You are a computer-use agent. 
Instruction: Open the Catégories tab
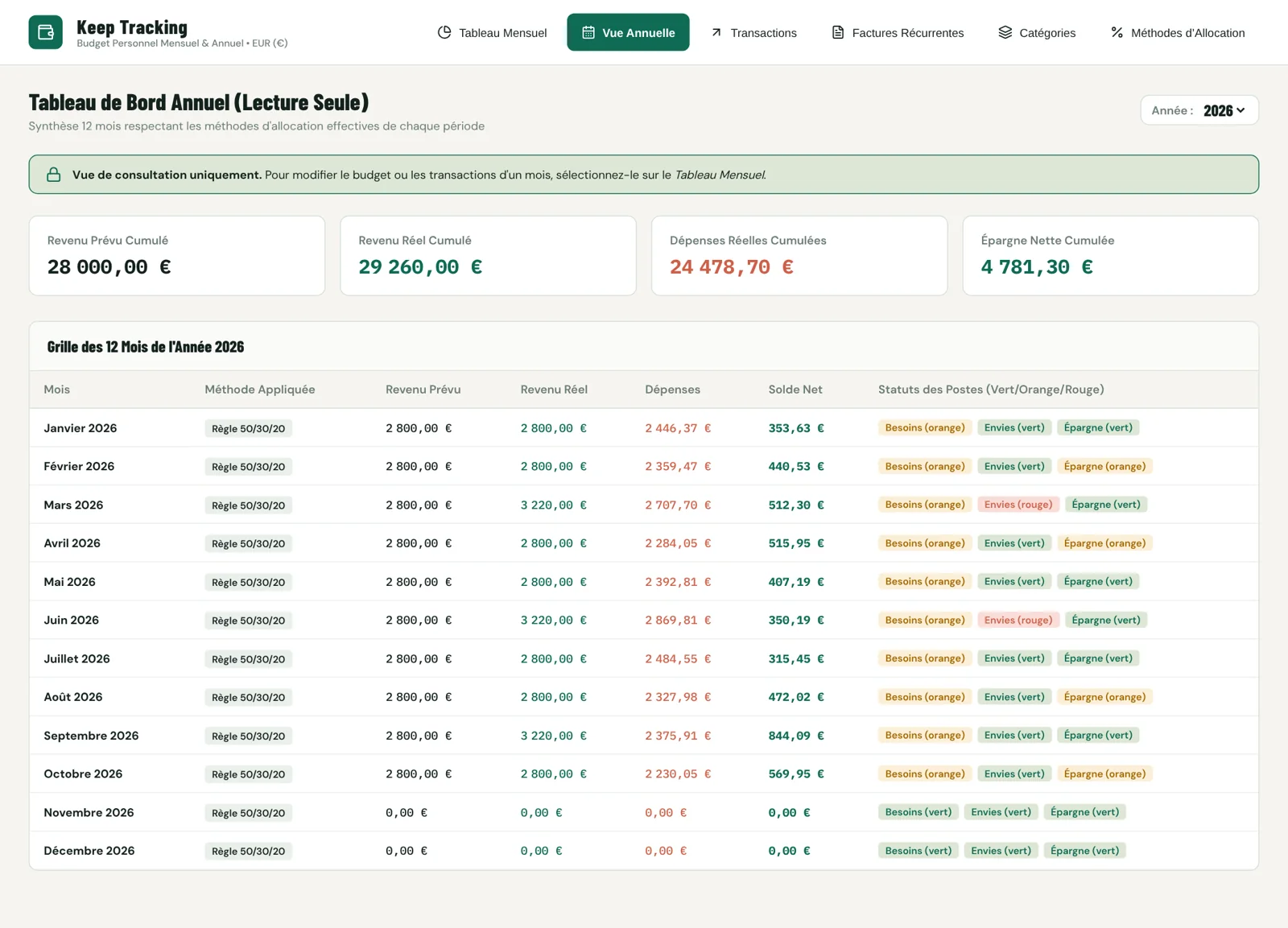coord(1037,32)
